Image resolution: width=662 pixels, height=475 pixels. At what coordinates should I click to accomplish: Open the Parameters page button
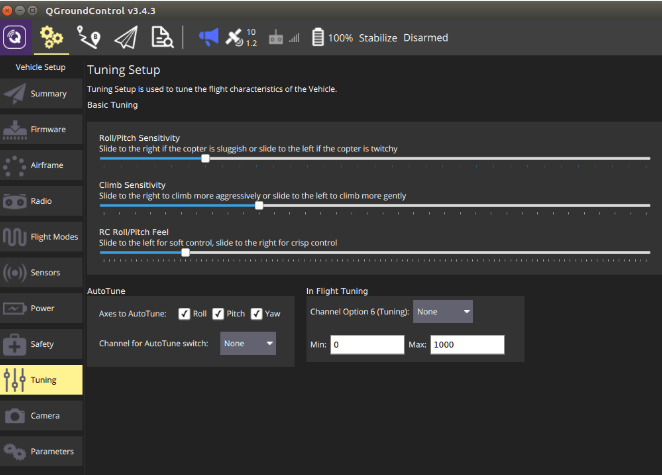(41, 451)
